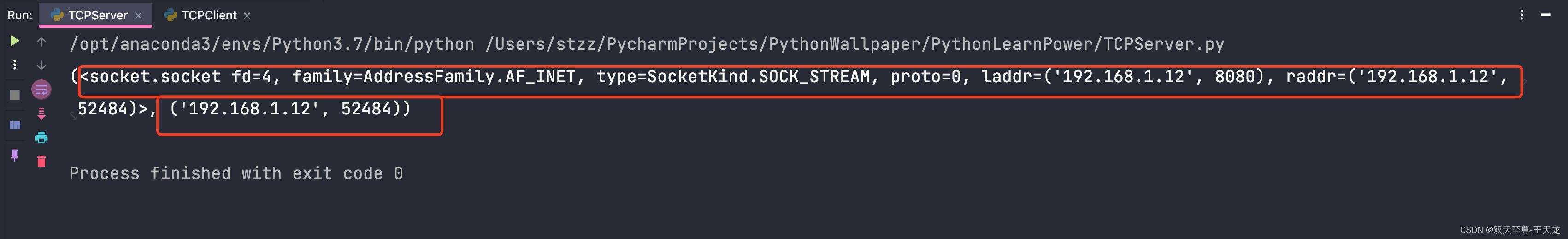Click the Down the Stack Trace arrow
Image resolution: width=1568 pixels, height=239 pixels.
41,65
